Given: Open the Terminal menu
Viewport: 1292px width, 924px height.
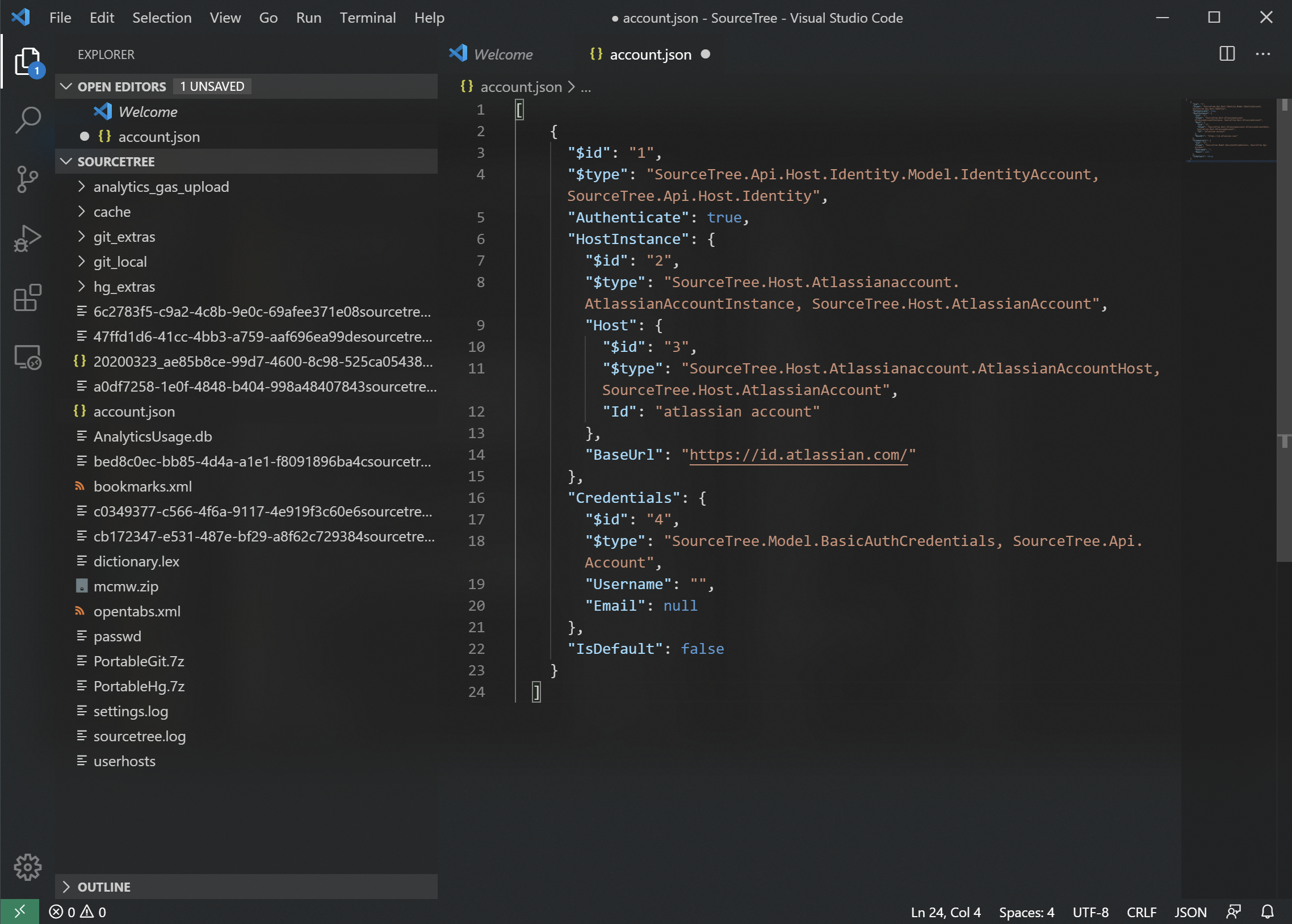Looking at the screenshot, I should tap(367, 18).
